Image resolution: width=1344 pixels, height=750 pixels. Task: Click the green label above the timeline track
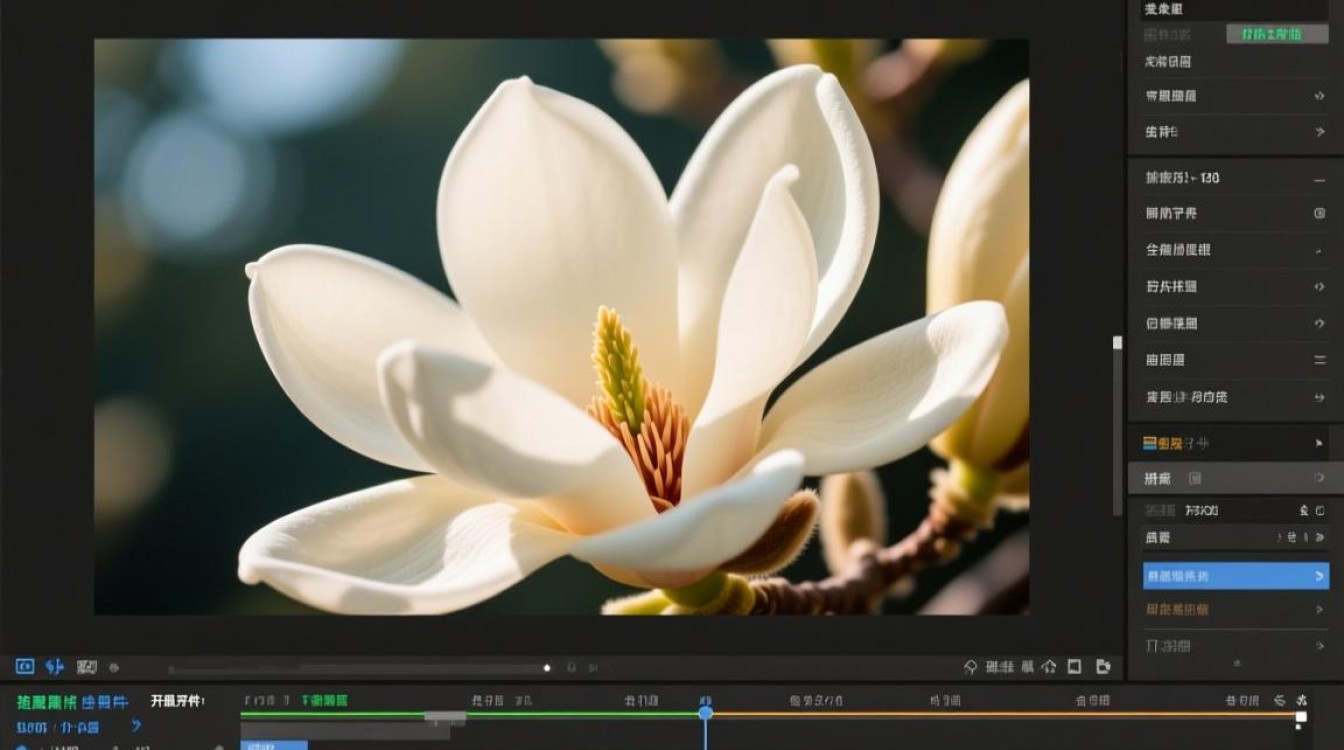326,701
